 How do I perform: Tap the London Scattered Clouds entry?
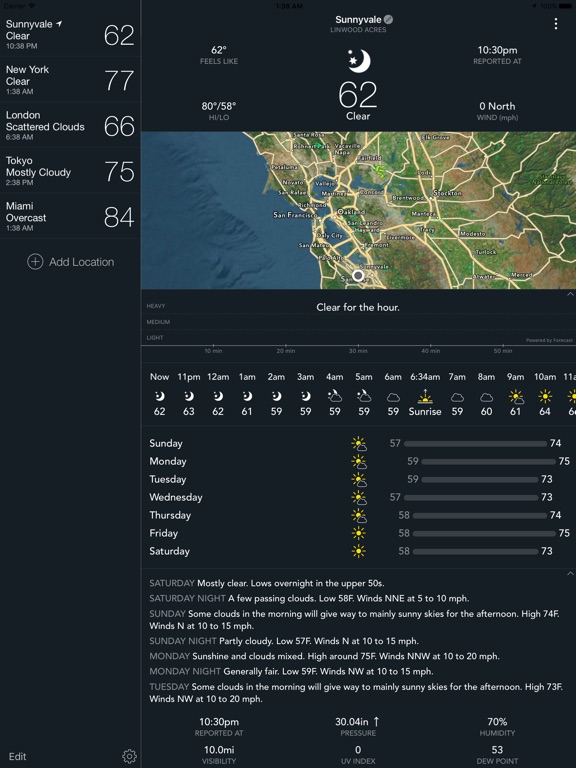pos(70,125)
